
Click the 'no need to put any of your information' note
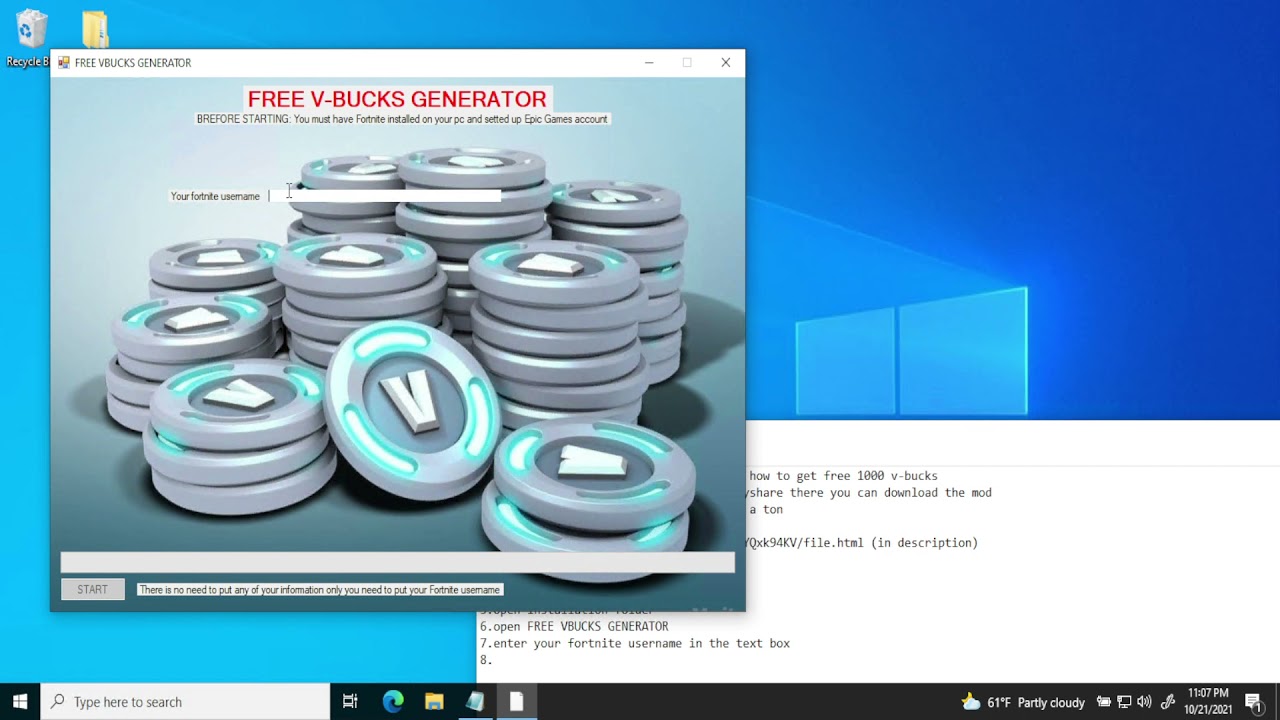click(x=320, y=590)
